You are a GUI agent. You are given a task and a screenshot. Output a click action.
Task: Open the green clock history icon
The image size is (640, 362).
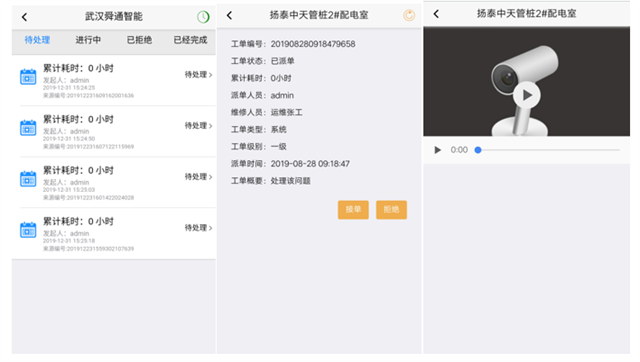coord(203,17)
